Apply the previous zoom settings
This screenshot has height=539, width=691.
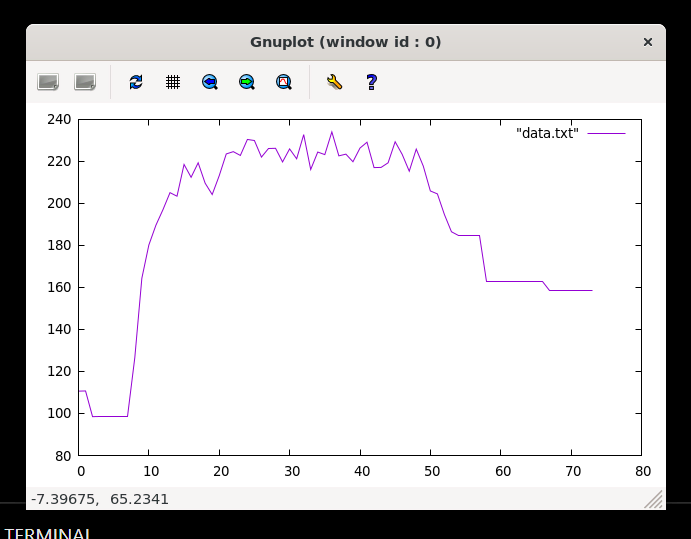coord(210,82)
